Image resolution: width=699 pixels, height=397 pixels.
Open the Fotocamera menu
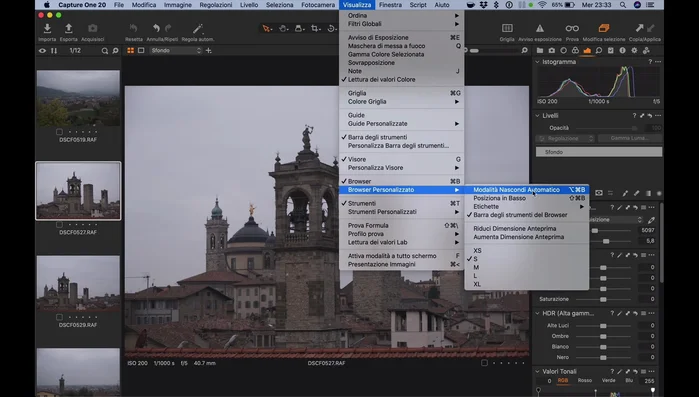318,5
